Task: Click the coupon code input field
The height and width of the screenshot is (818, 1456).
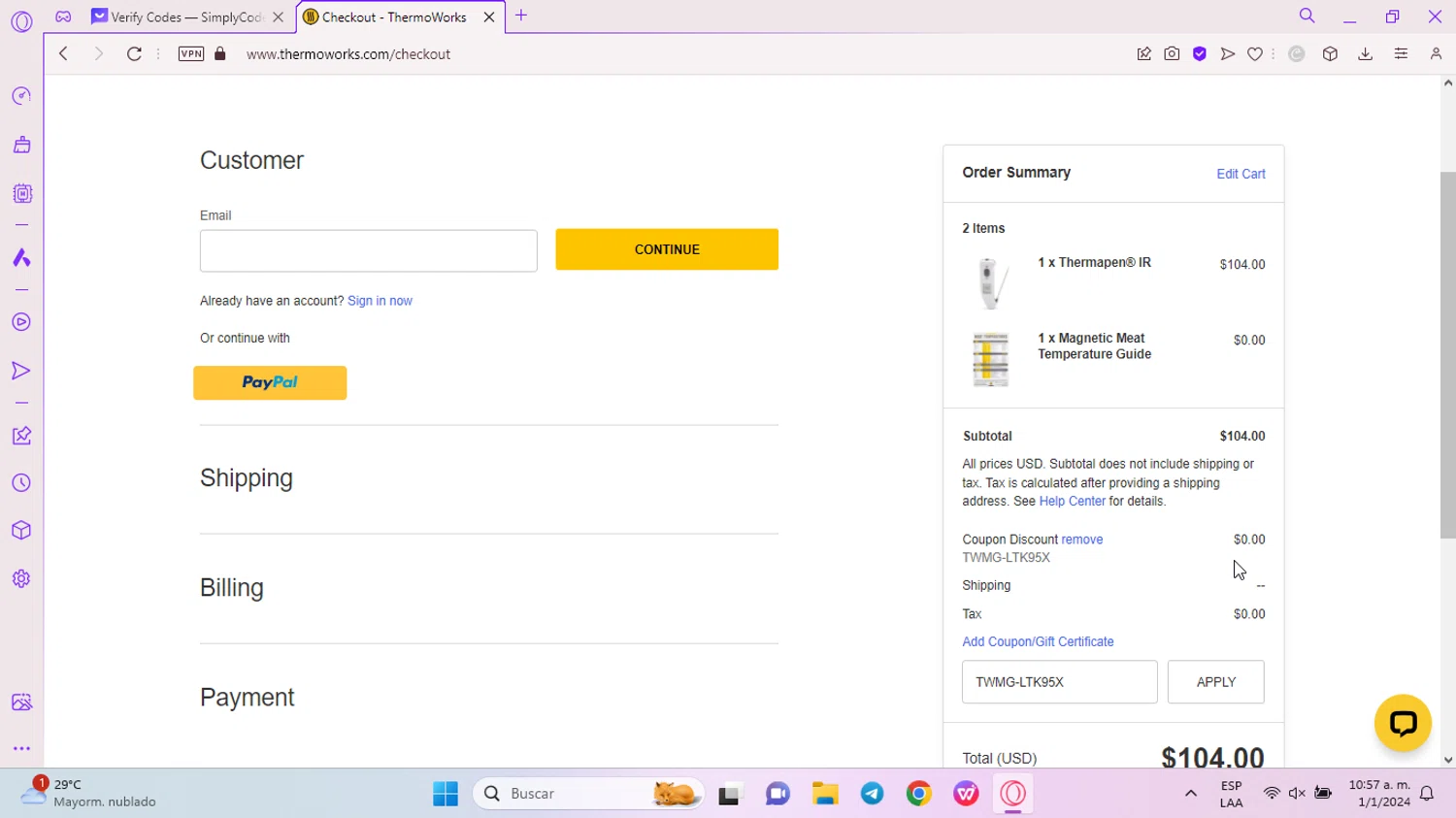Action: pos(1060,682)
